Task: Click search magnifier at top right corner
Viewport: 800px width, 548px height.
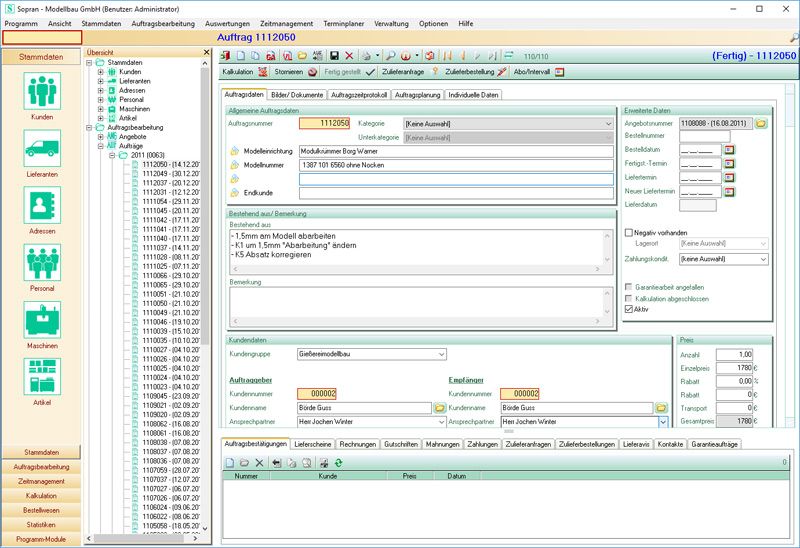Action: pyautogui.click(x=794, y=37)
